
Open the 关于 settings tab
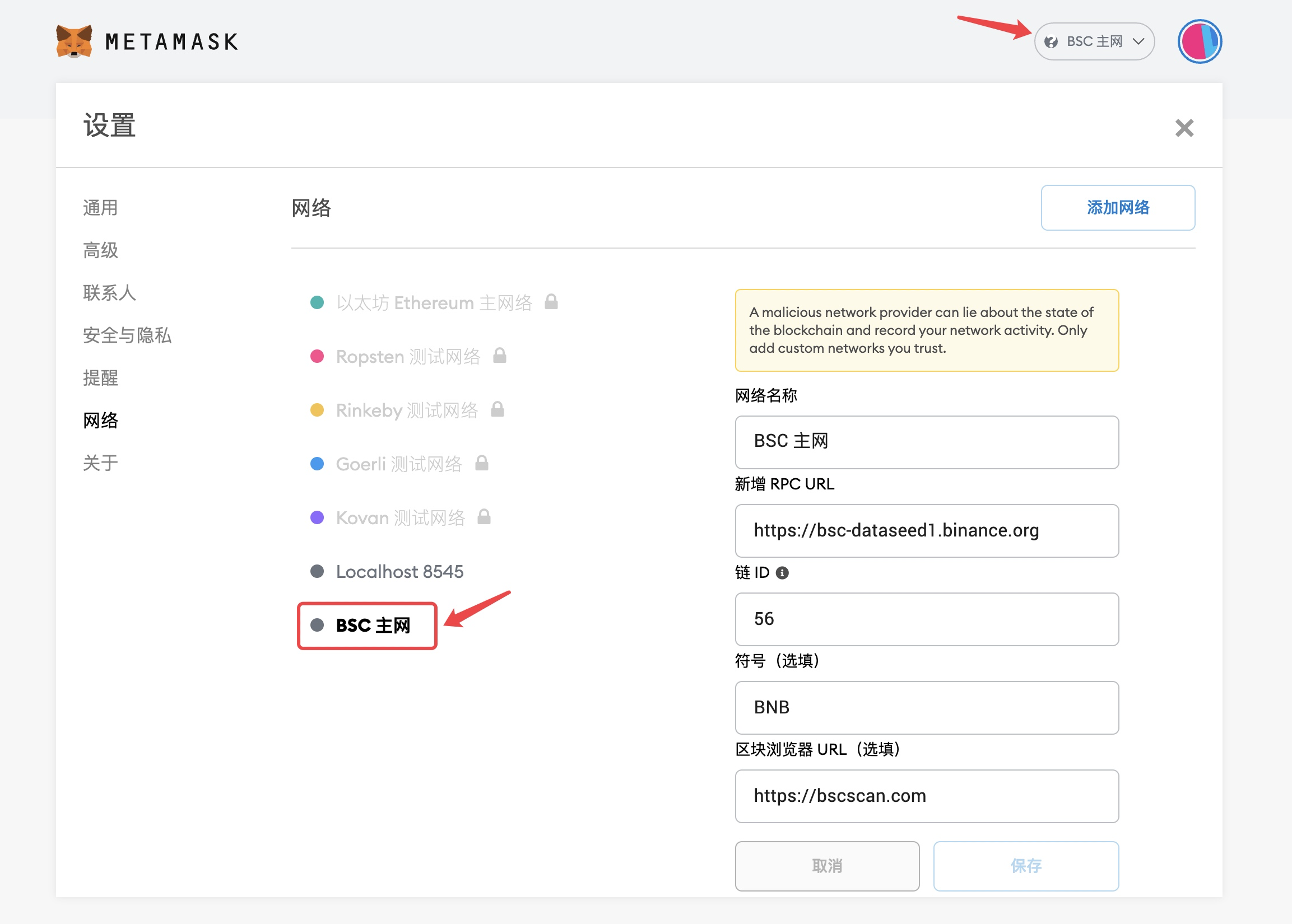[100, 463]
